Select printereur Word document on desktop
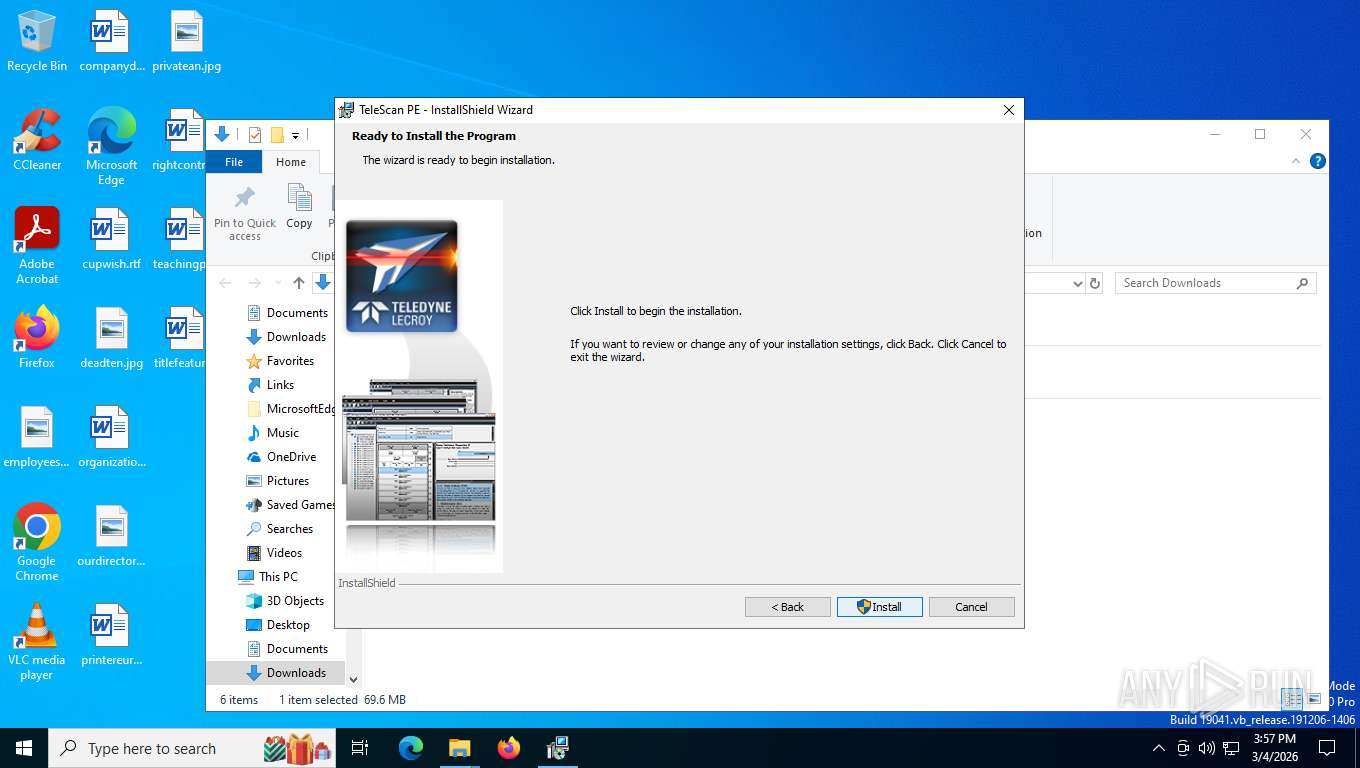Viewport: 1360px width, 768px height. tap(111, 635)
